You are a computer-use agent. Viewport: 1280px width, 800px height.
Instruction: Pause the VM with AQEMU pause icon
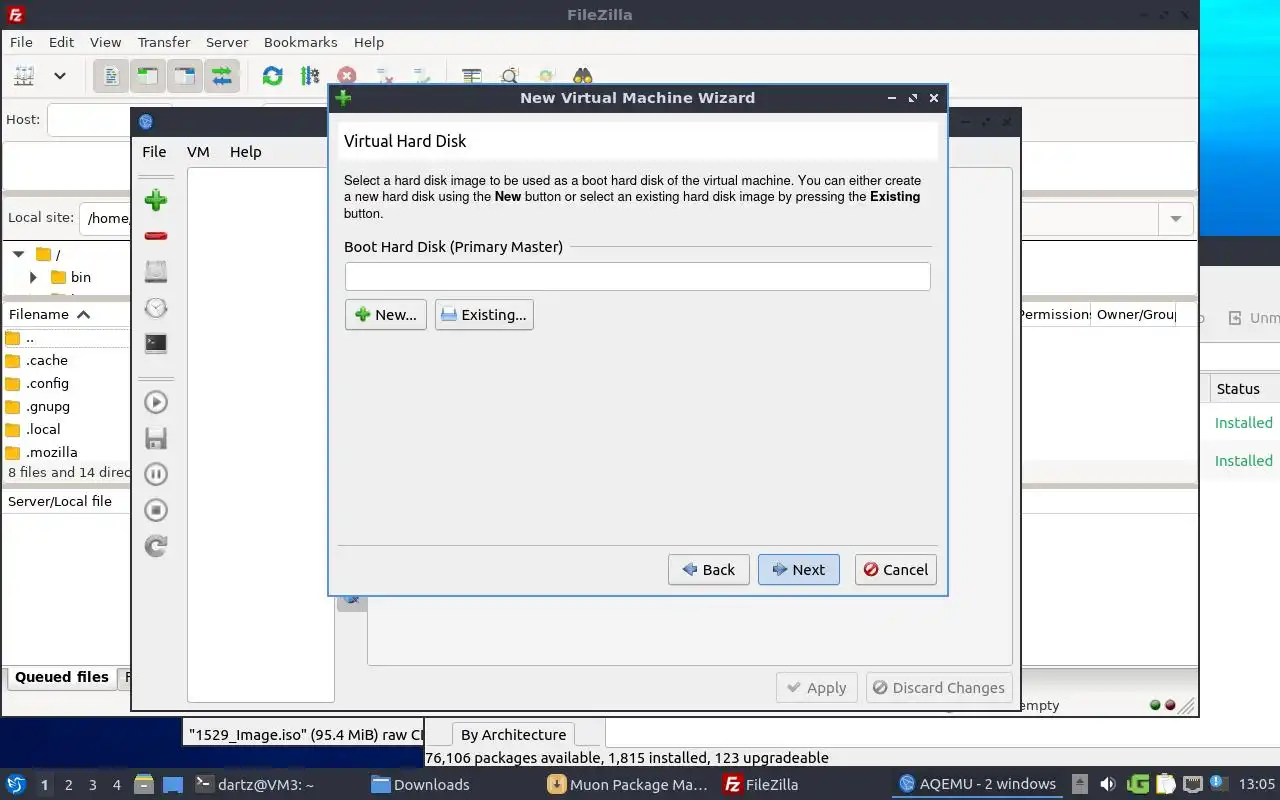(156, 474)
